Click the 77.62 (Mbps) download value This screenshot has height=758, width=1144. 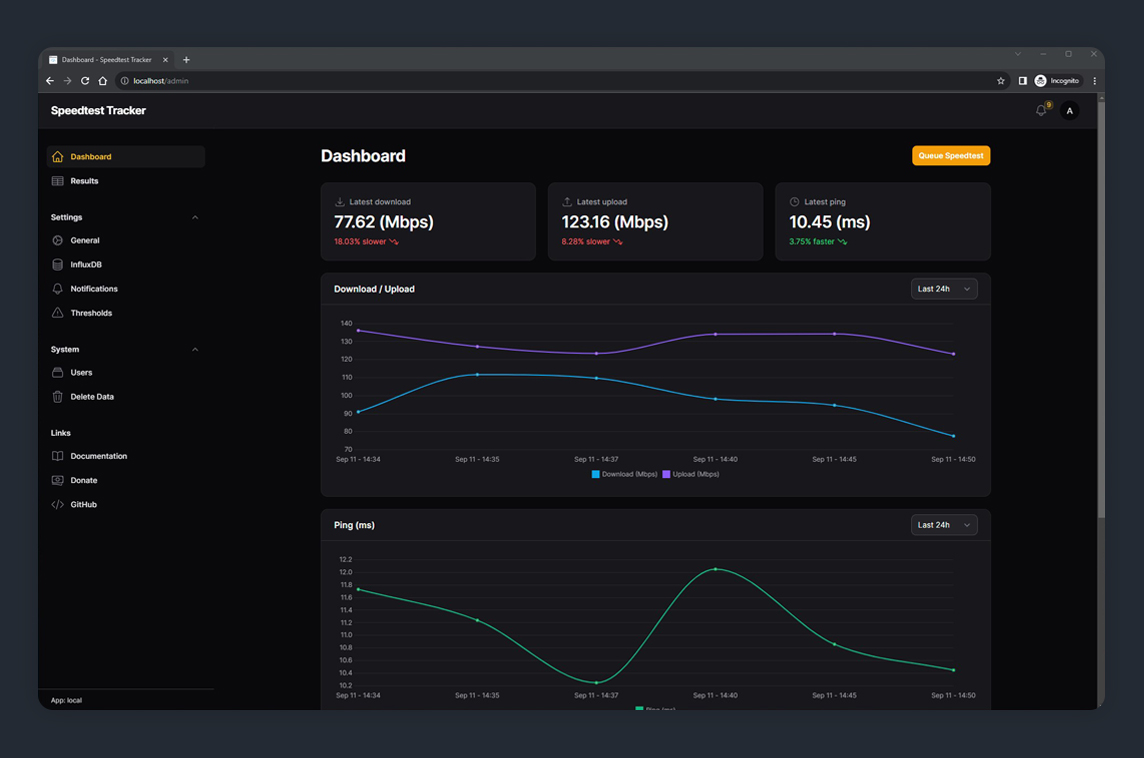(384, 222)
